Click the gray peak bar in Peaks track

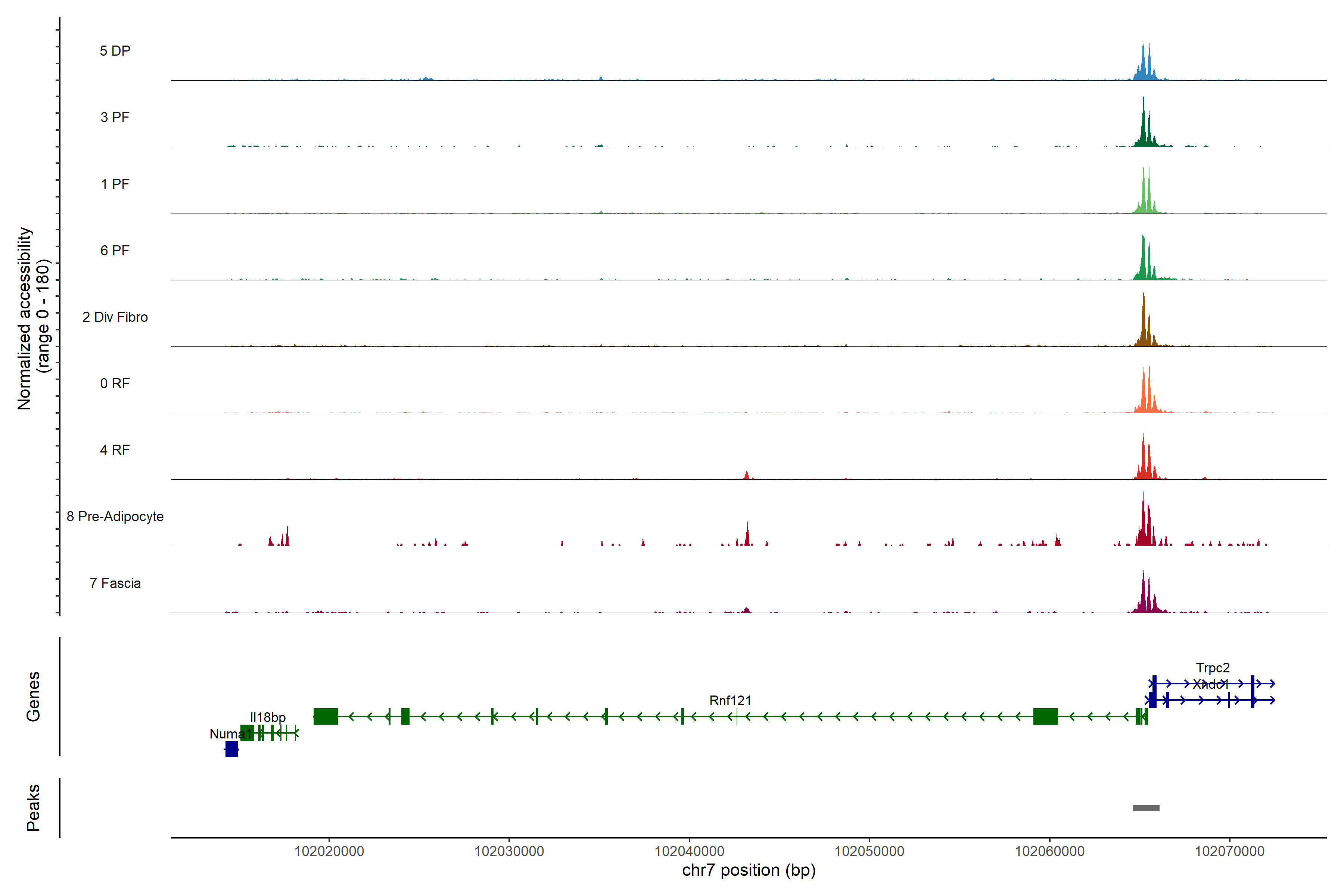[x=1146, y=808]
